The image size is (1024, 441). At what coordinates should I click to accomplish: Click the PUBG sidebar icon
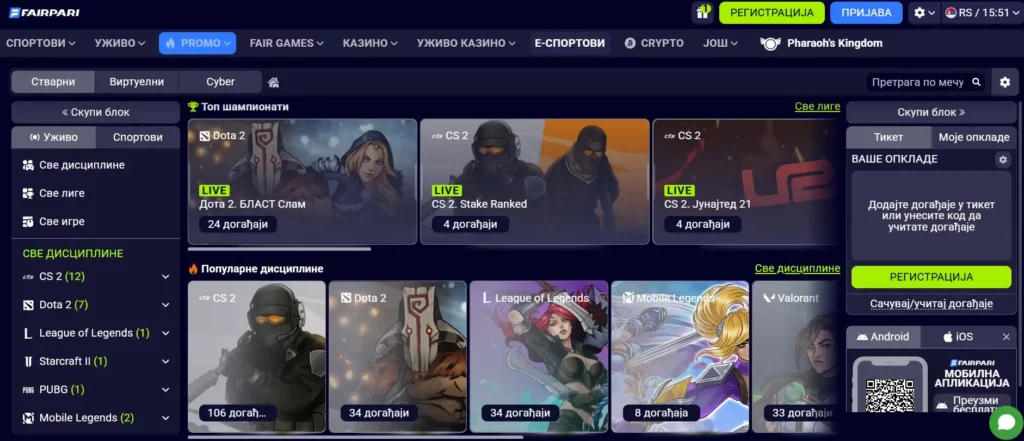pyautogui.click(x=27, y=390)
